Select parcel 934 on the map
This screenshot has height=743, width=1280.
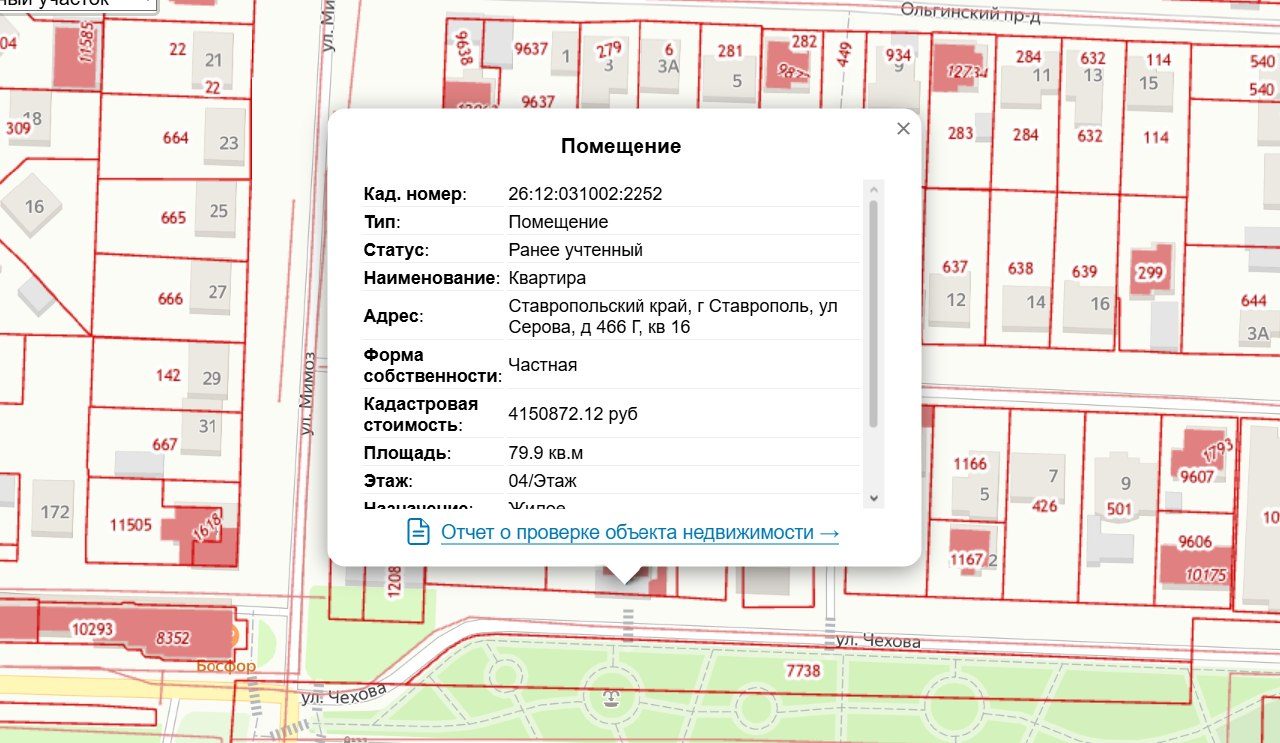pyautogui.click(x=898, y=55)
